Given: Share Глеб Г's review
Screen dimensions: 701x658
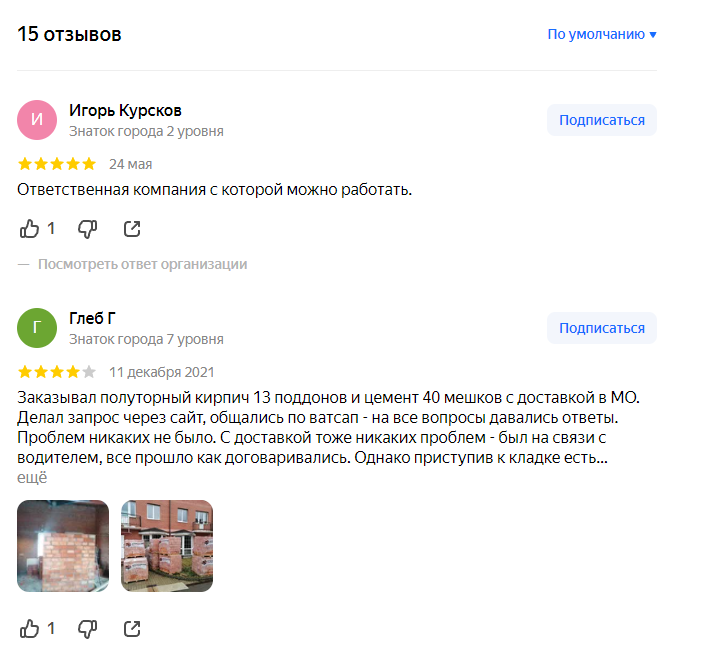Looking at the screenshot, I should tap(132, 628).
